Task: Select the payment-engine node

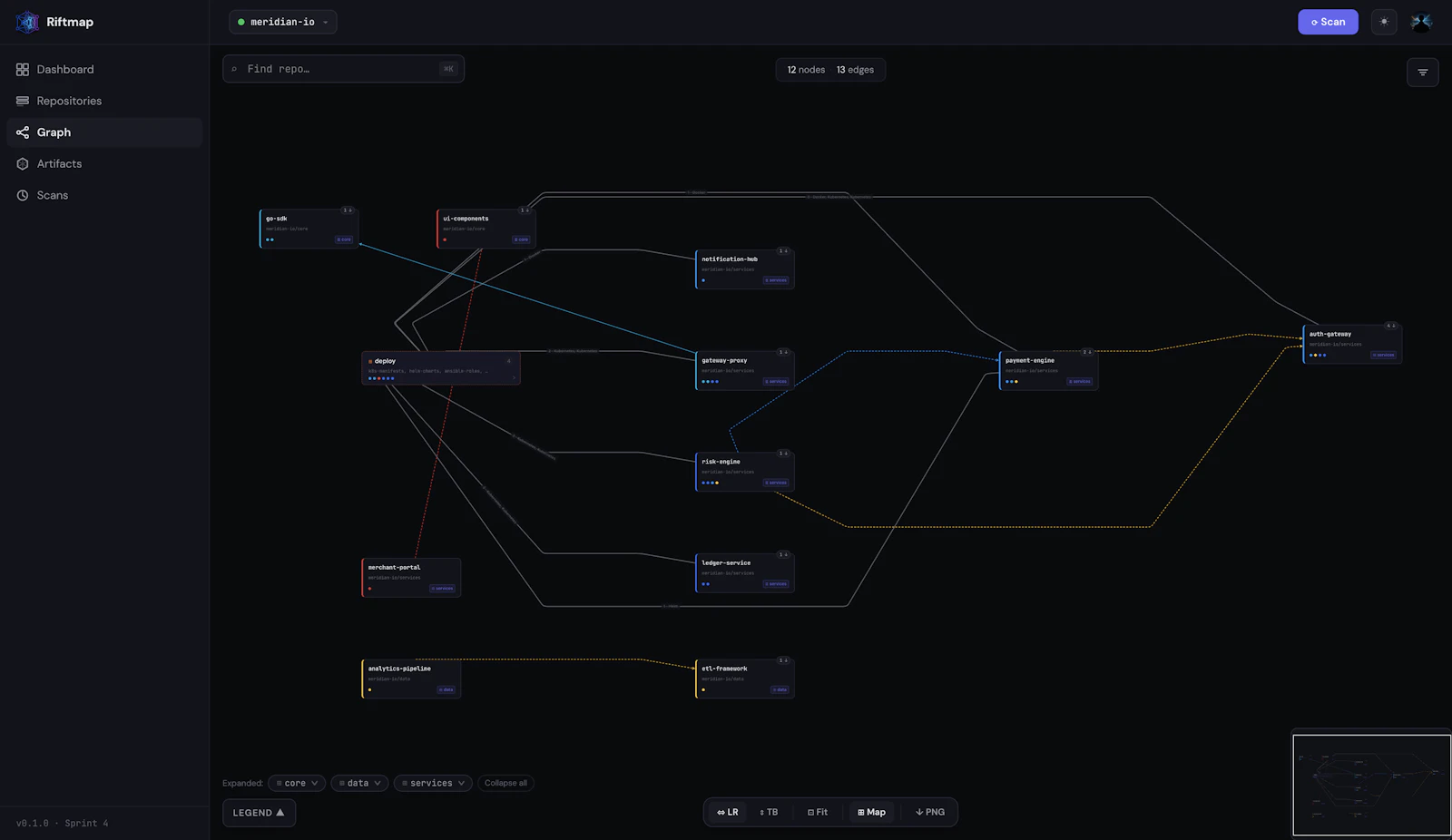Action: click(x=1048, y=370)
